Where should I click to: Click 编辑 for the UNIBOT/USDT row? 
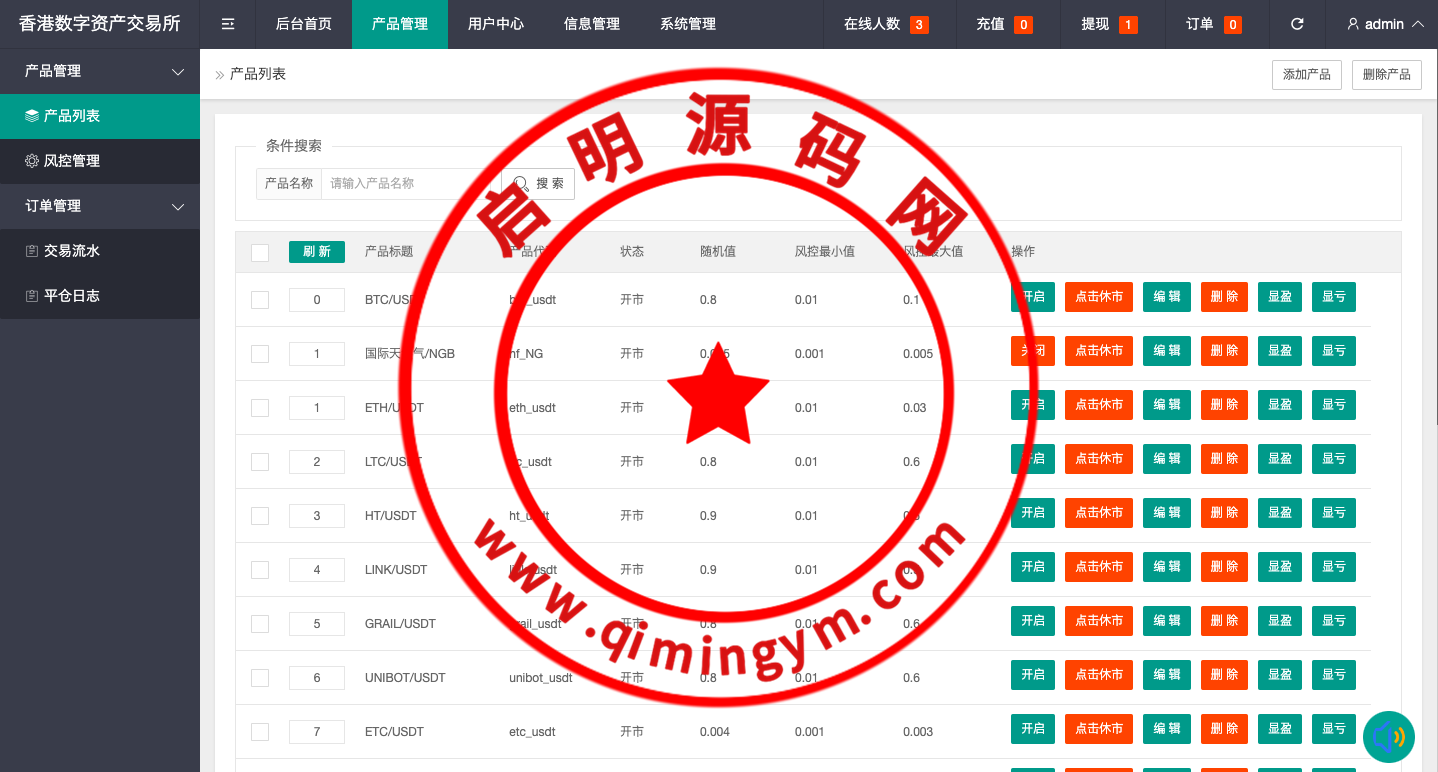click(1166, 675)
